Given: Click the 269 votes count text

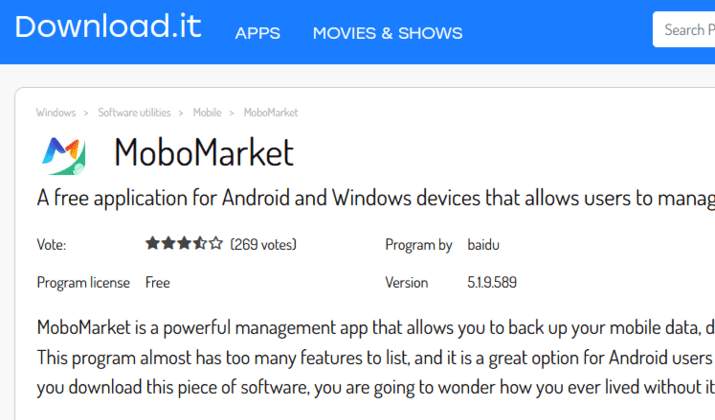Looking at the screenshot, I should click(x=263, y=244).
